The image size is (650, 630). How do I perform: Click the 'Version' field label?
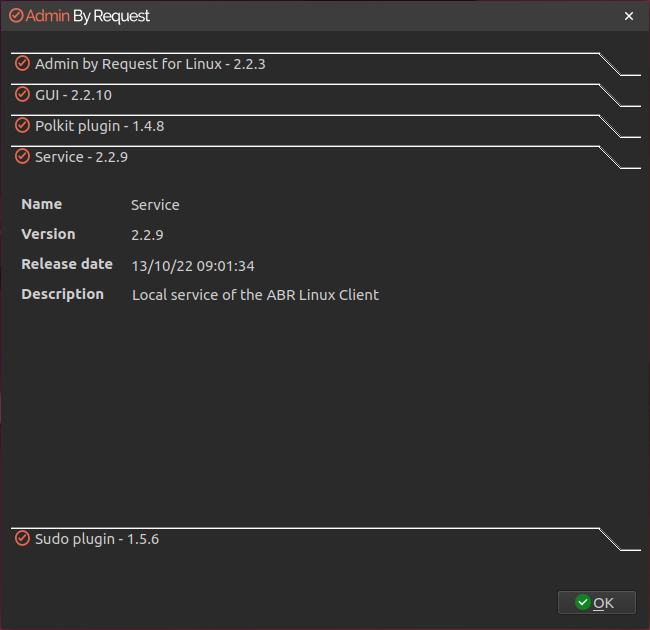coord(48,234)
